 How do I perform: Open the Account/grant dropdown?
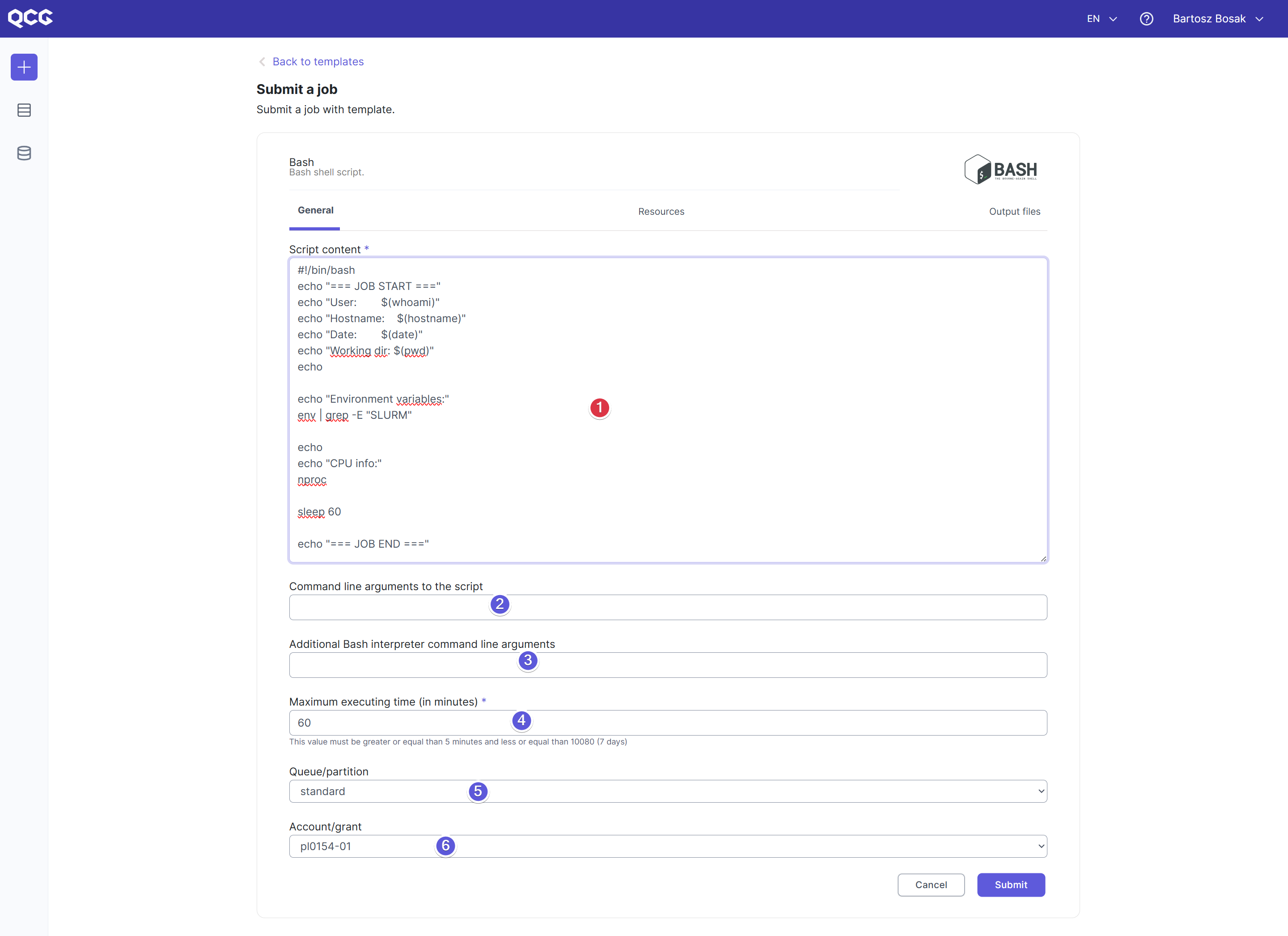[x=668, y=846]
